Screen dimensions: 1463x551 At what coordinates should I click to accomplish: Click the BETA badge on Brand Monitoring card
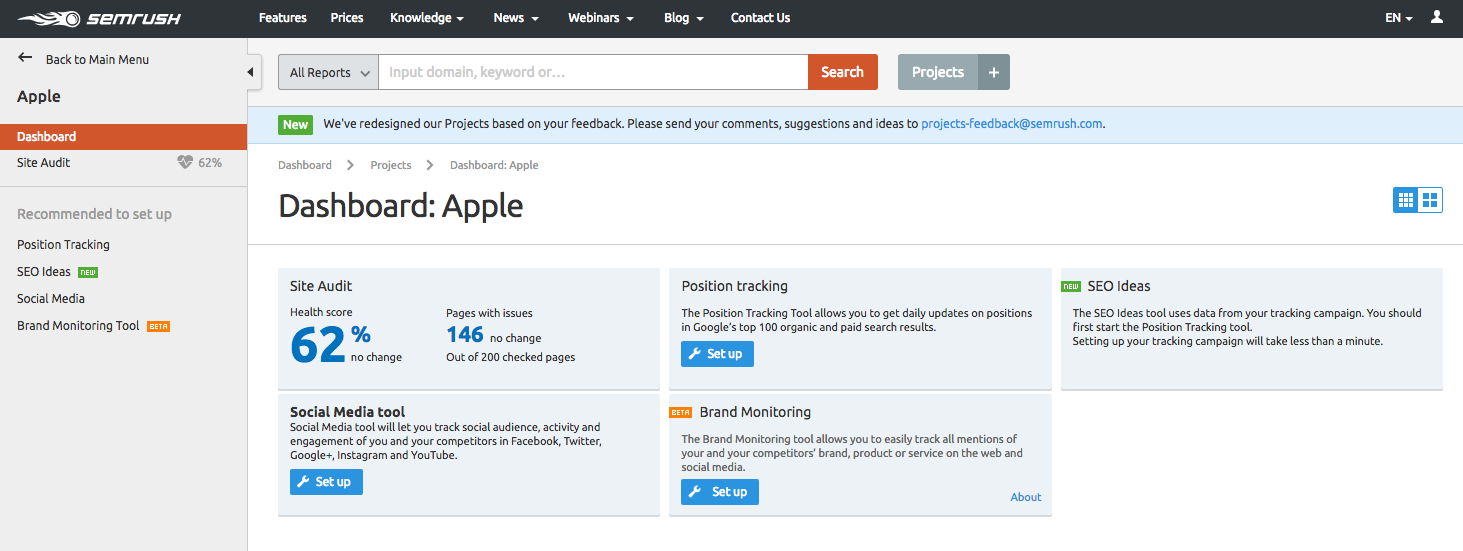[681, 412]
